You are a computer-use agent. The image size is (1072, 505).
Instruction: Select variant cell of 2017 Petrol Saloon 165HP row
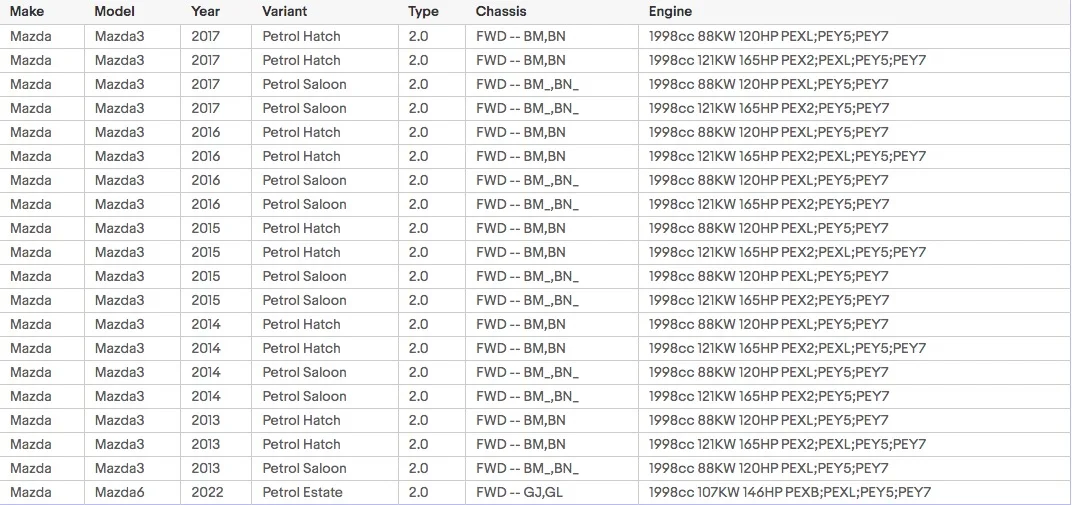[x=325, y=108]
